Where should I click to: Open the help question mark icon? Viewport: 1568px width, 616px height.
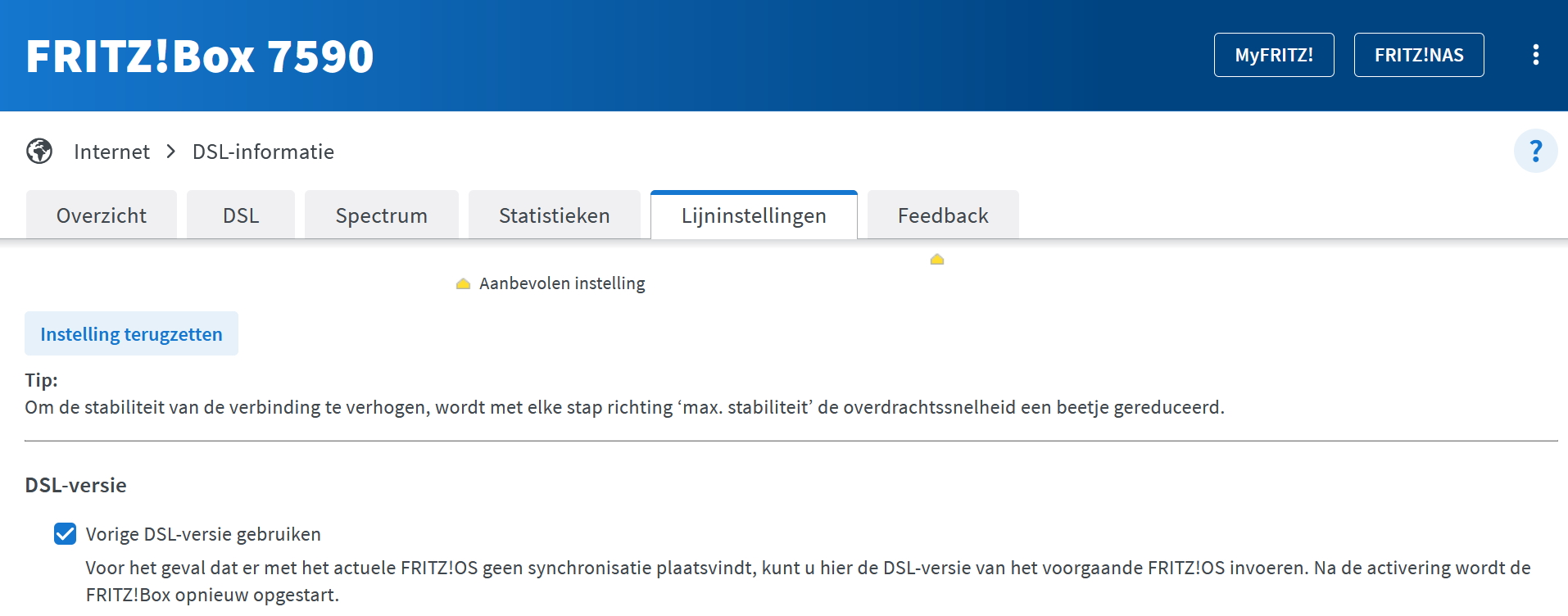[x=1535, y=152]
